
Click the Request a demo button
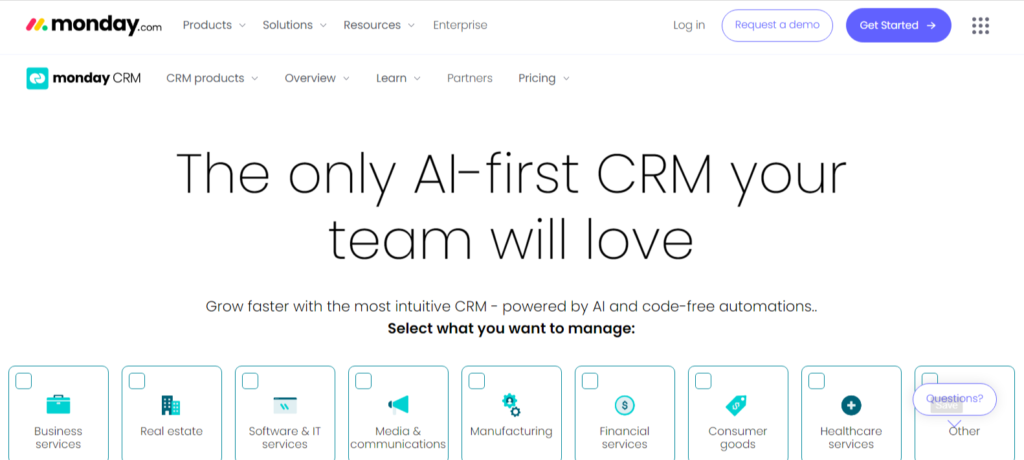[x=777, y=25]
